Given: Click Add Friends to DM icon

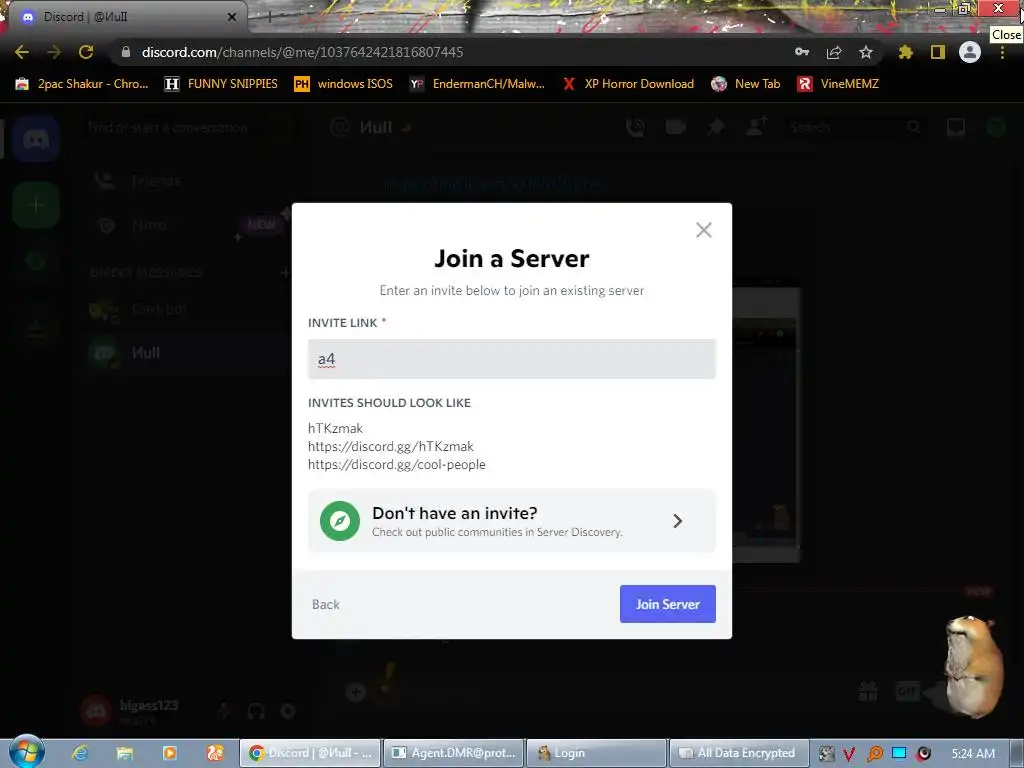Looking at the screenshot, I should 756,127.
